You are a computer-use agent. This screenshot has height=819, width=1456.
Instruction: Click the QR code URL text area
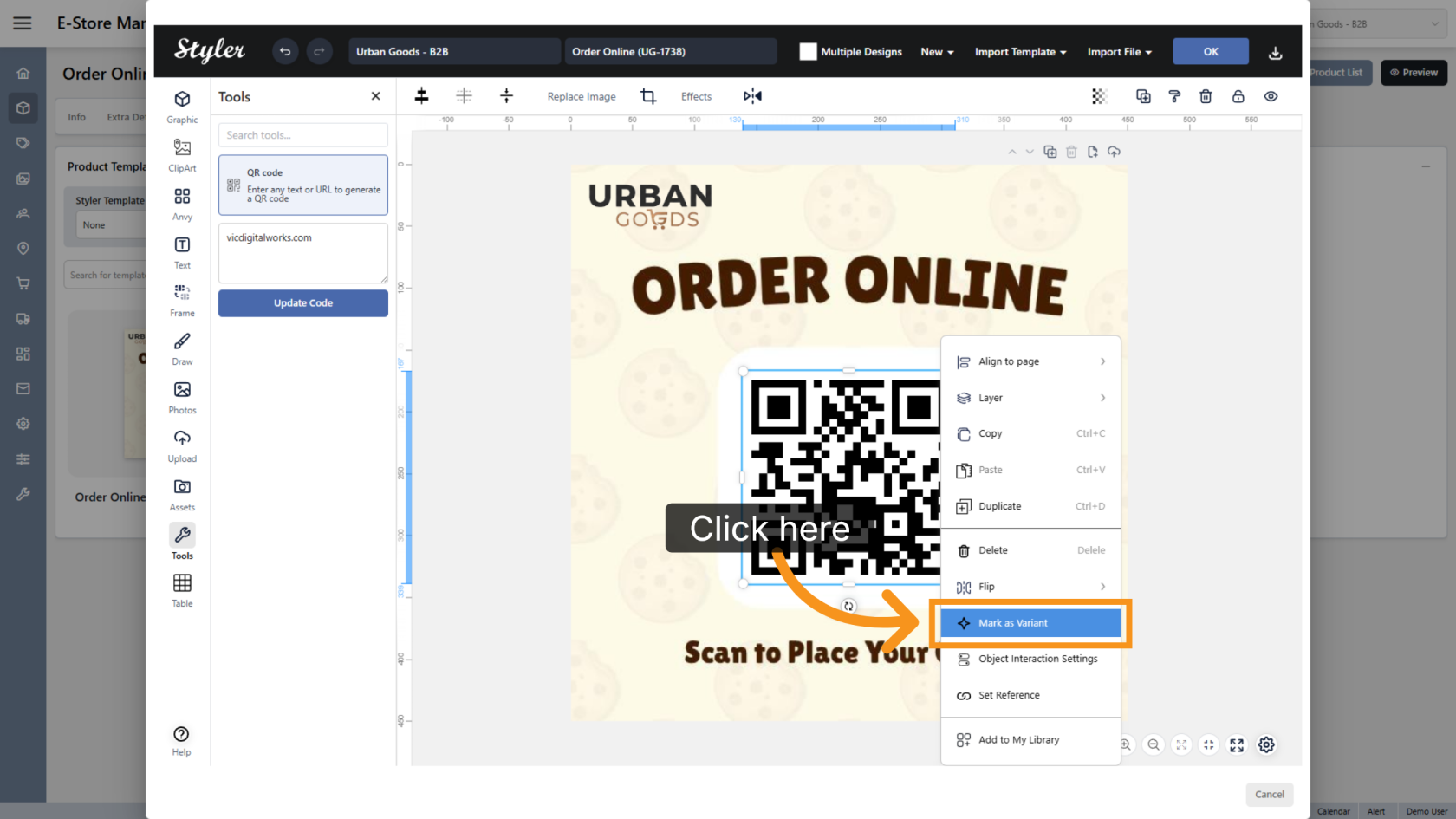(x=303, y=253)
